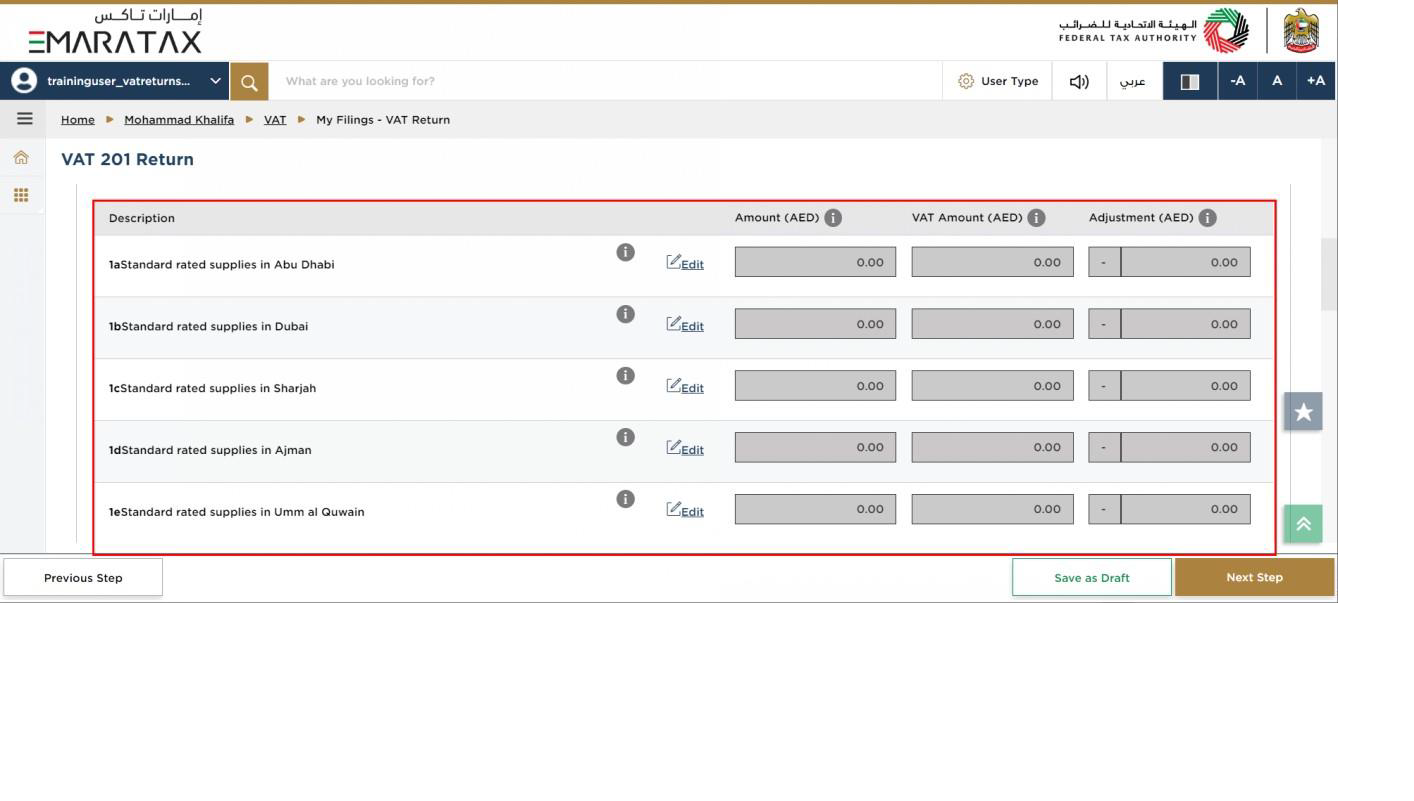Click the Adjustment value field for Dubai row
The height and width of the screenshot is (801, 1414).
point(1185,324)
